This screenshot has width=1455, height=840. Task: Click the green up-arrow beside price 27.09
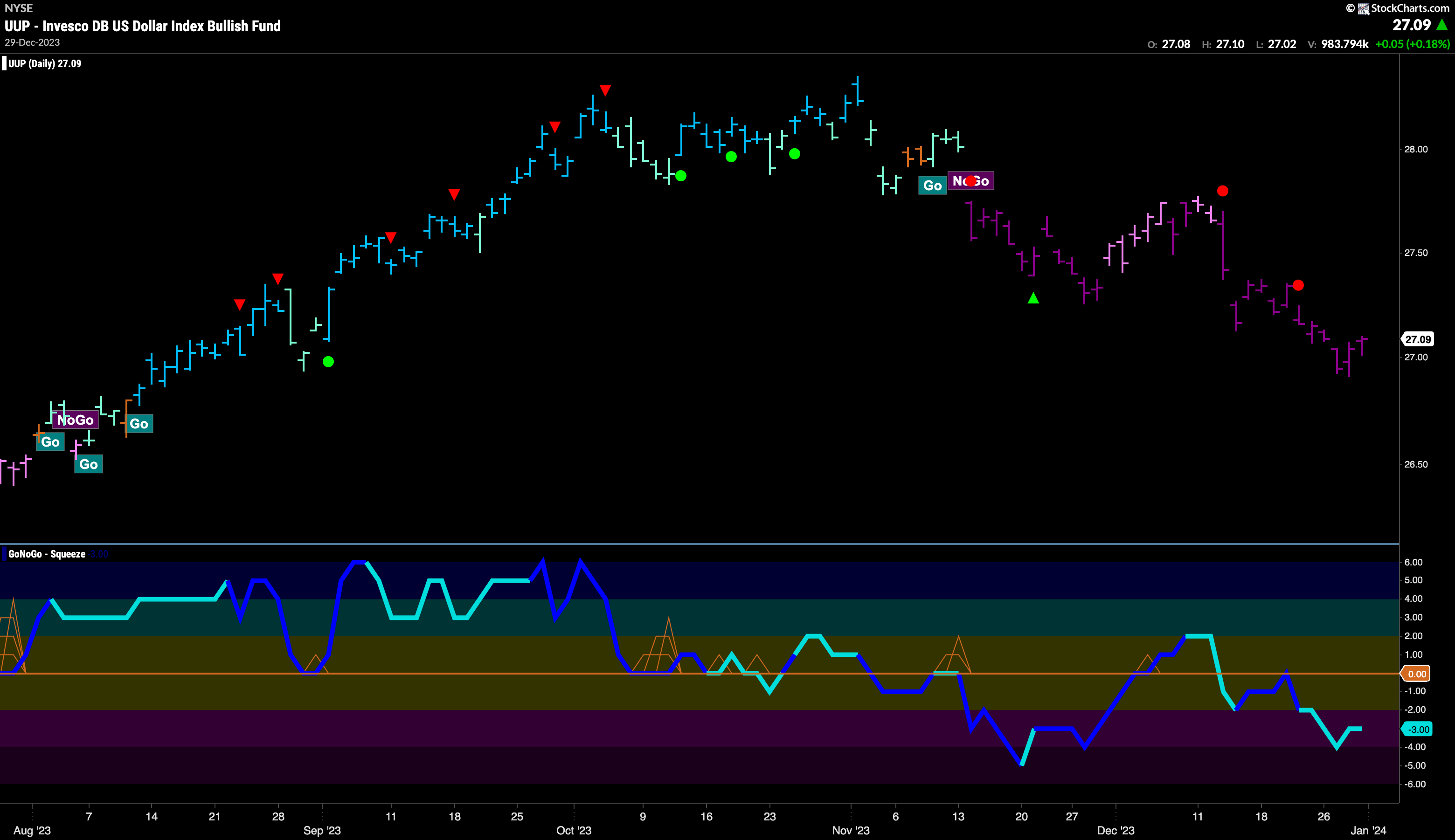[1442, 25]
